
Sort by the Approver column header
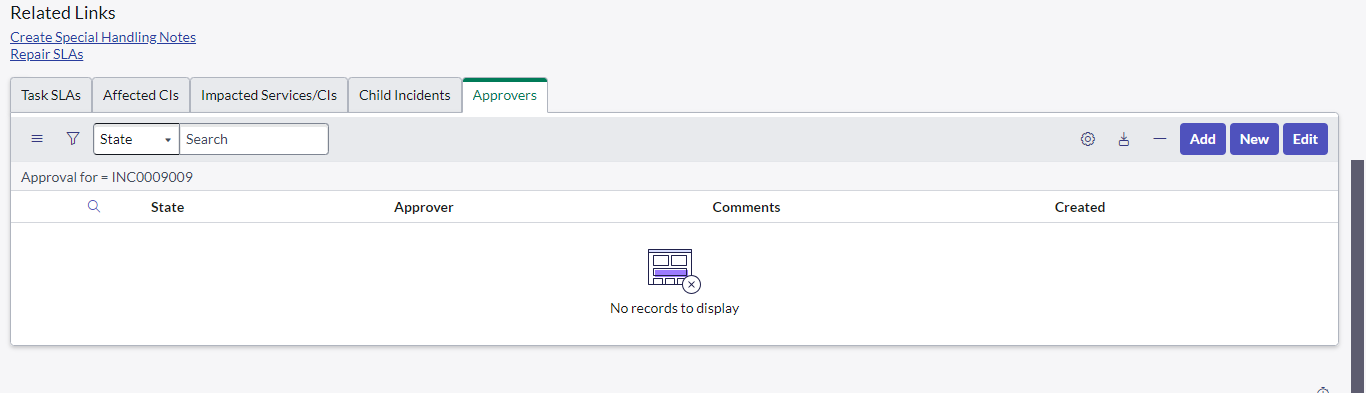(424, 207)
